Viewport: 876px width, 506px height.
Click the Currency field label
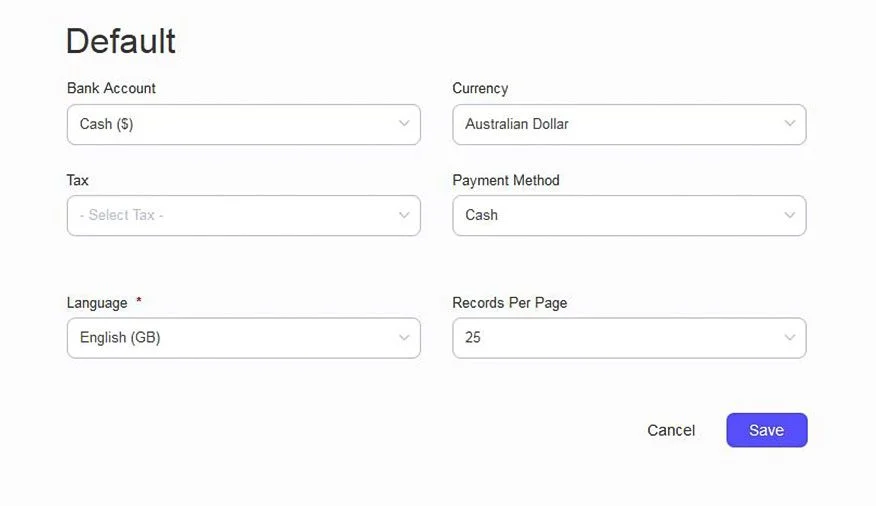pos(480,88)
